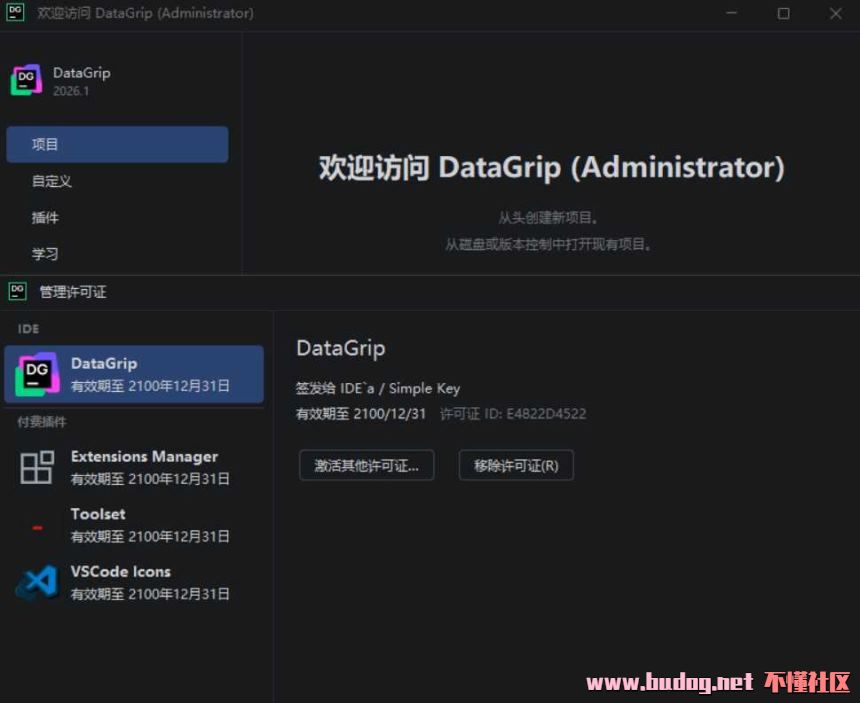Select the Toolset license entry

pos(144,525)
